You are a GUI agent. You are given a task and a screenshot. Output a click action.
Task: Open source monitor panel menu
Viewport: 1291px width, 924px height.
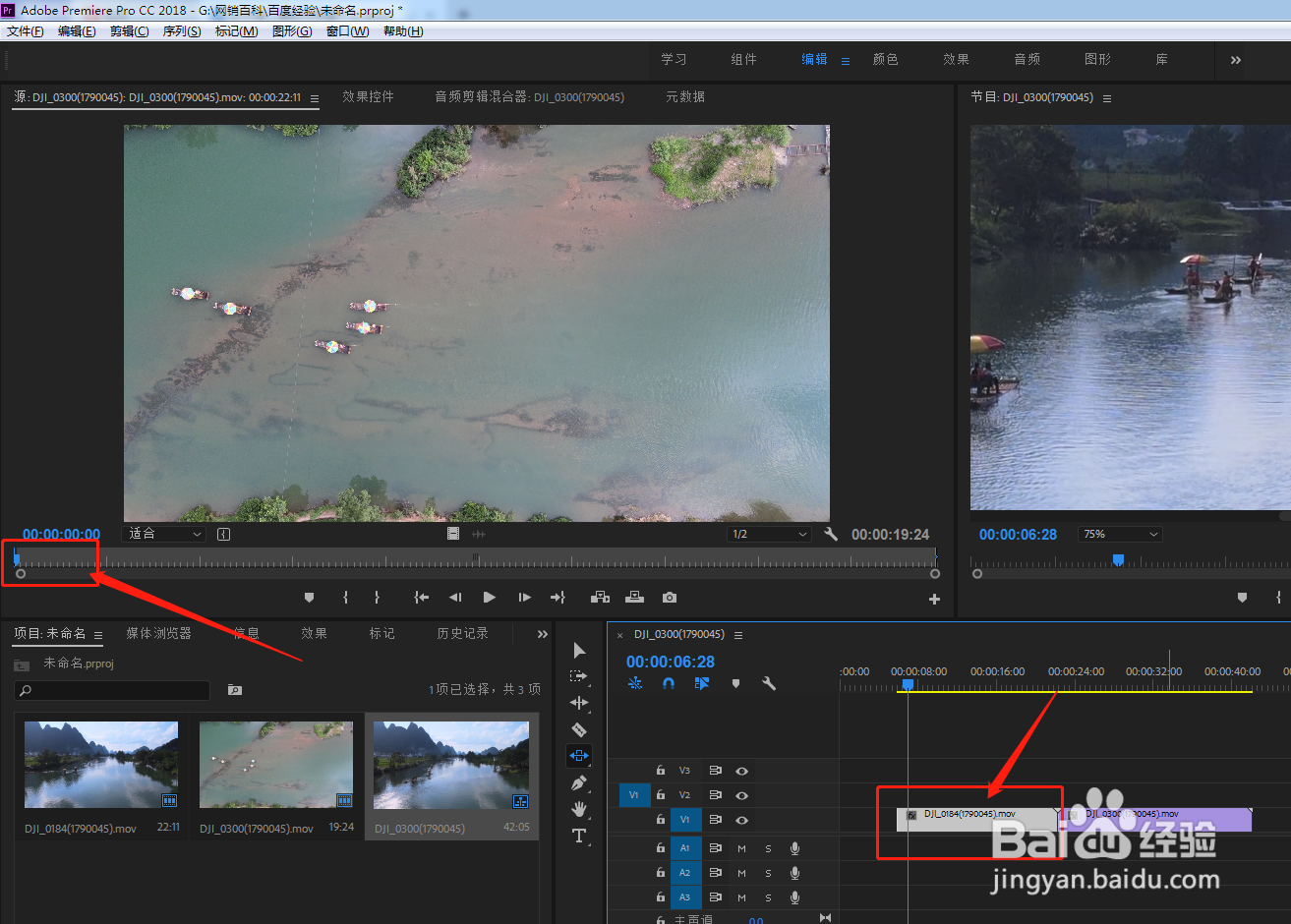[x=315, y=98]
